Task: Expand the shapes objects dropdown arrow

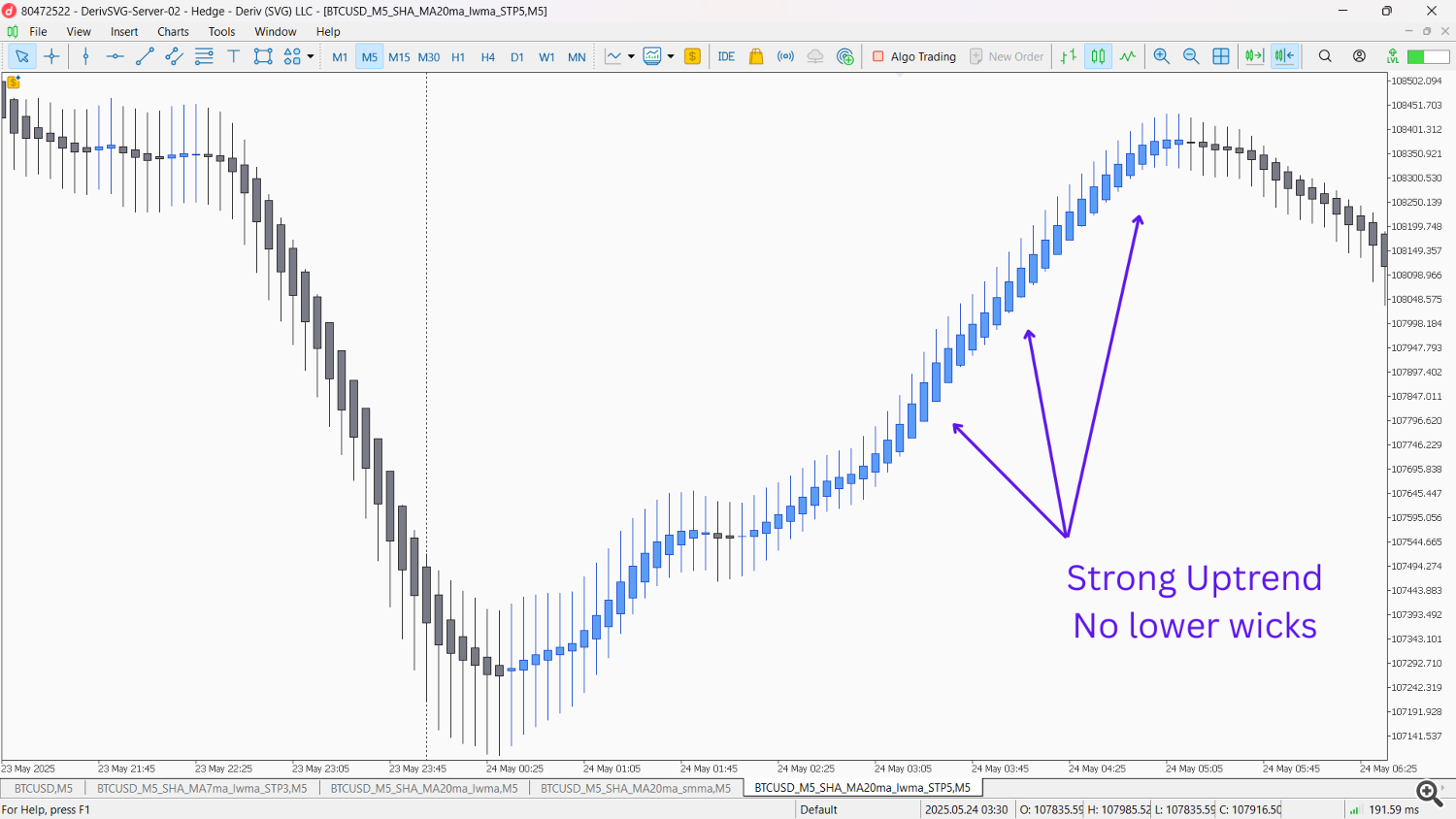Action: point(311,56)
